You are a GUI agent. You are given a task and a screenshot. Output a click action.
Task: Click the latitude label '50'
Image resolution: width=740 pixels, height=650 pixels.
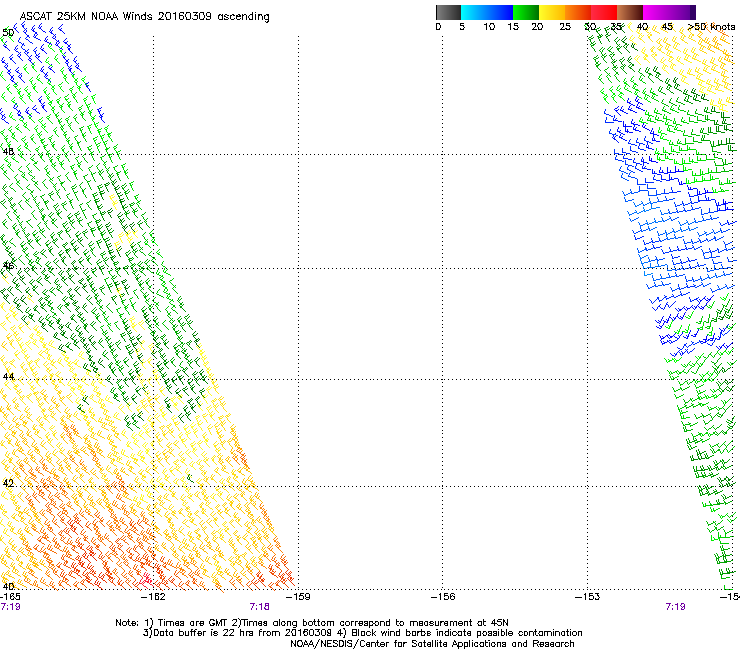(8, 33)
